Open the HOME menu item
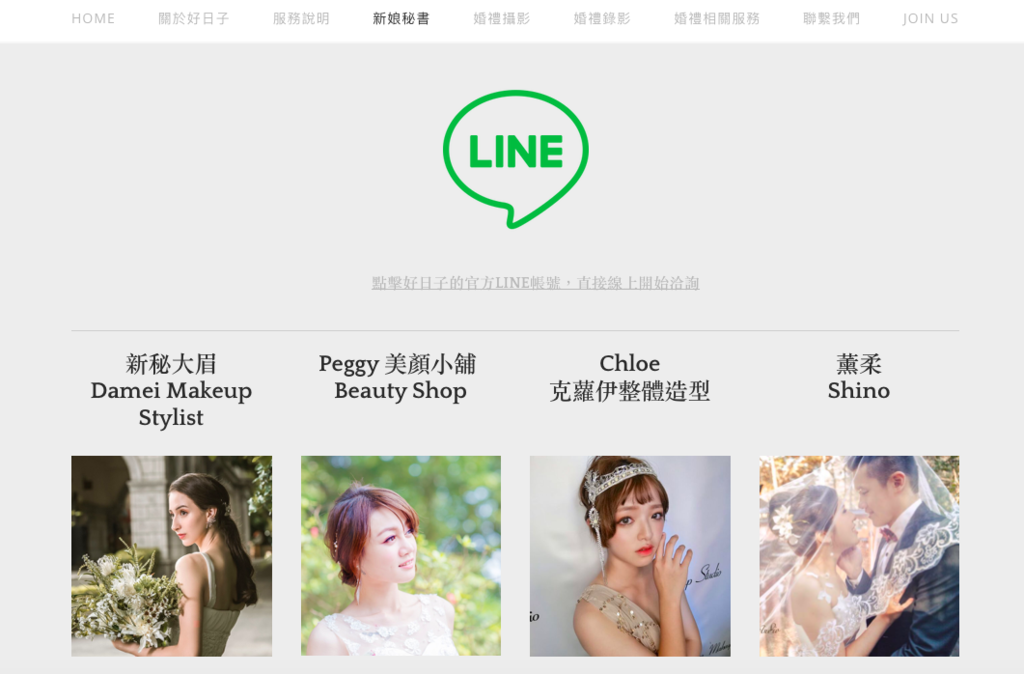The image size is (1024, 674). tap(93, 18)
